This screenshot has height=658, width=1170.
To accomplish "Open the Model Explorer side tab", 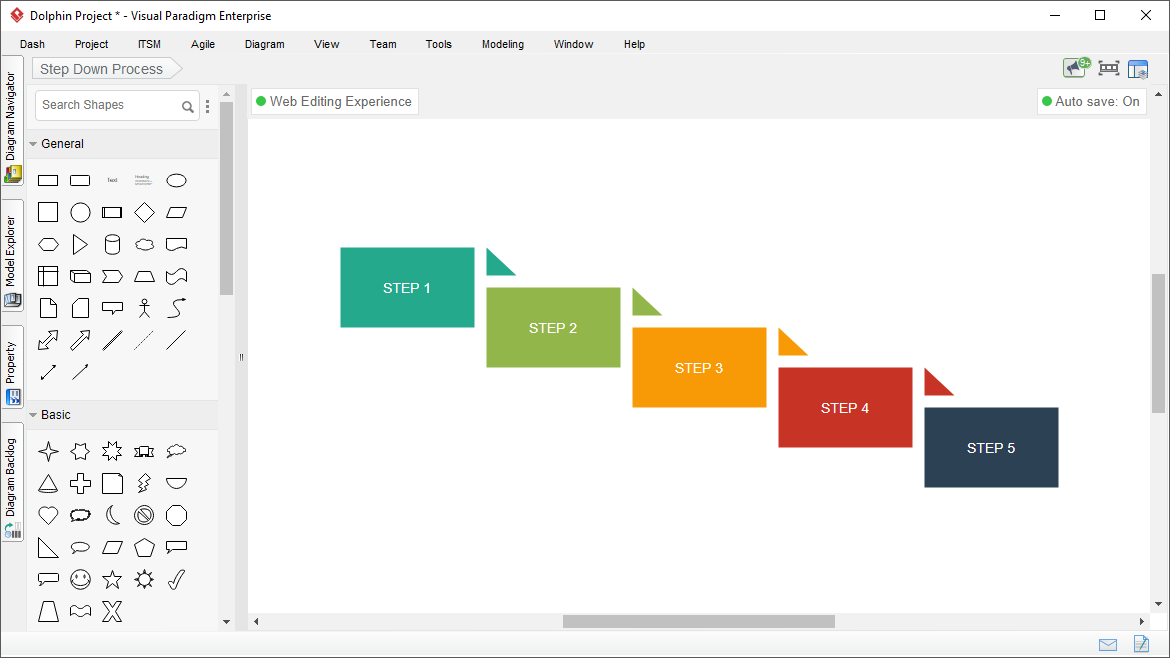I will pos(12,255).
